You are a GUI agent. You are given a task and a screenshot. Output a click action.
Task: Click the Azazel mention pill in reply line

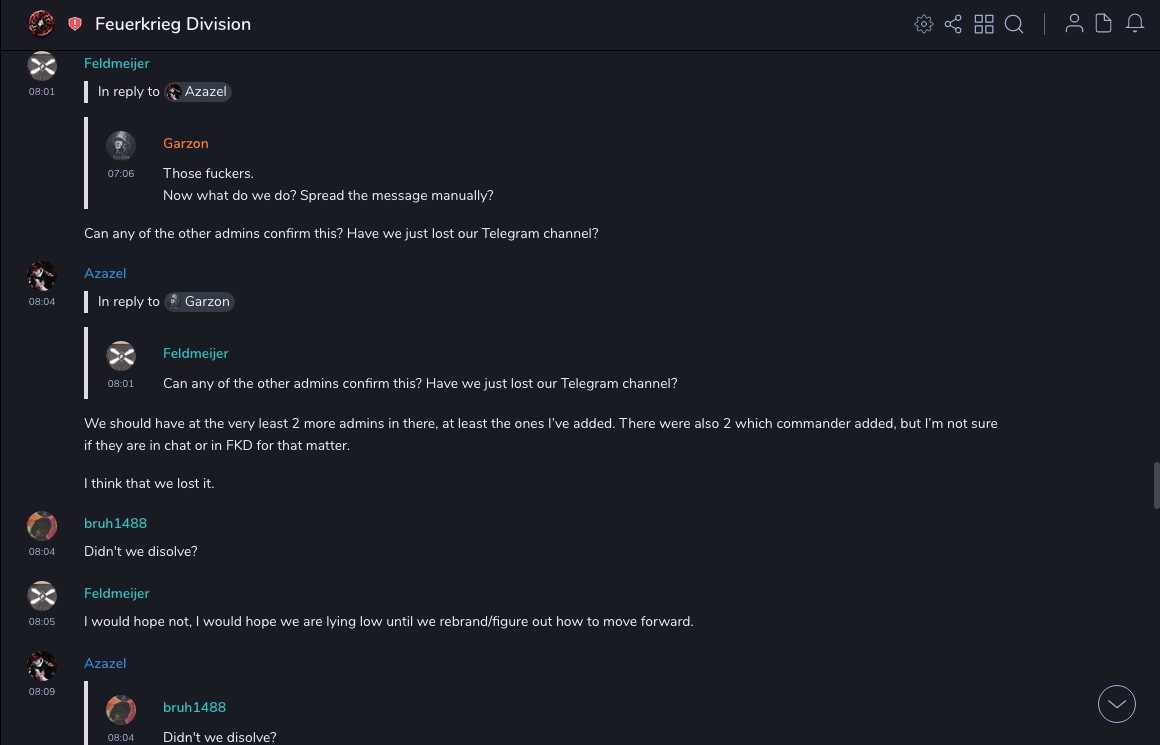(198, 92)
